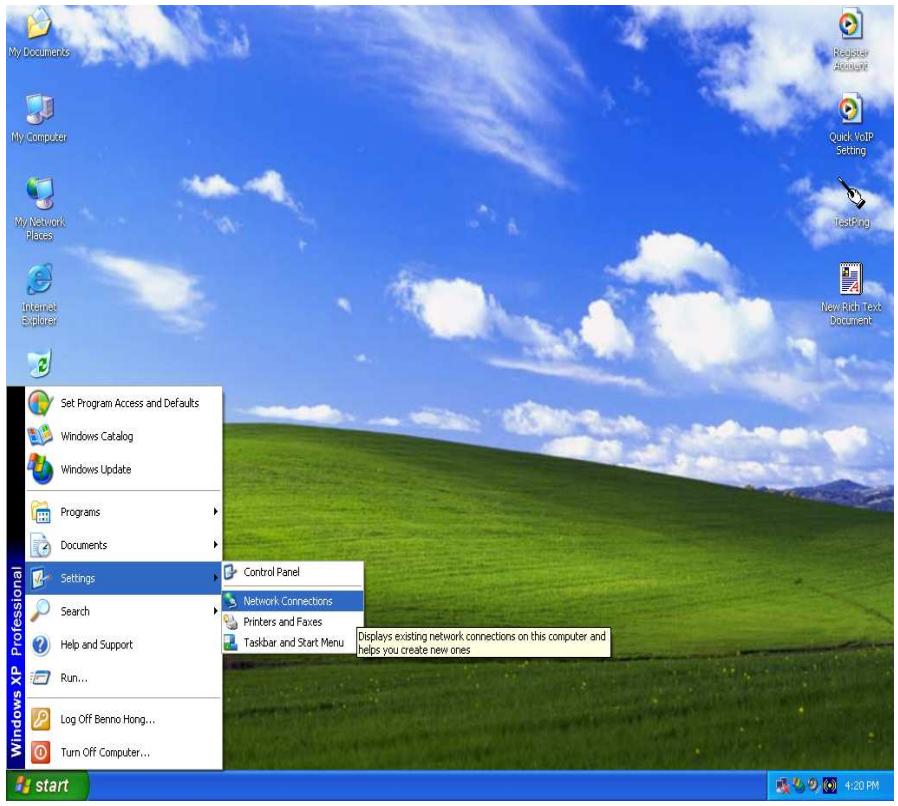Screen dimensions: 898x806
Task: Open Taskbar and Start Menu settings
Action: (293, 643)
